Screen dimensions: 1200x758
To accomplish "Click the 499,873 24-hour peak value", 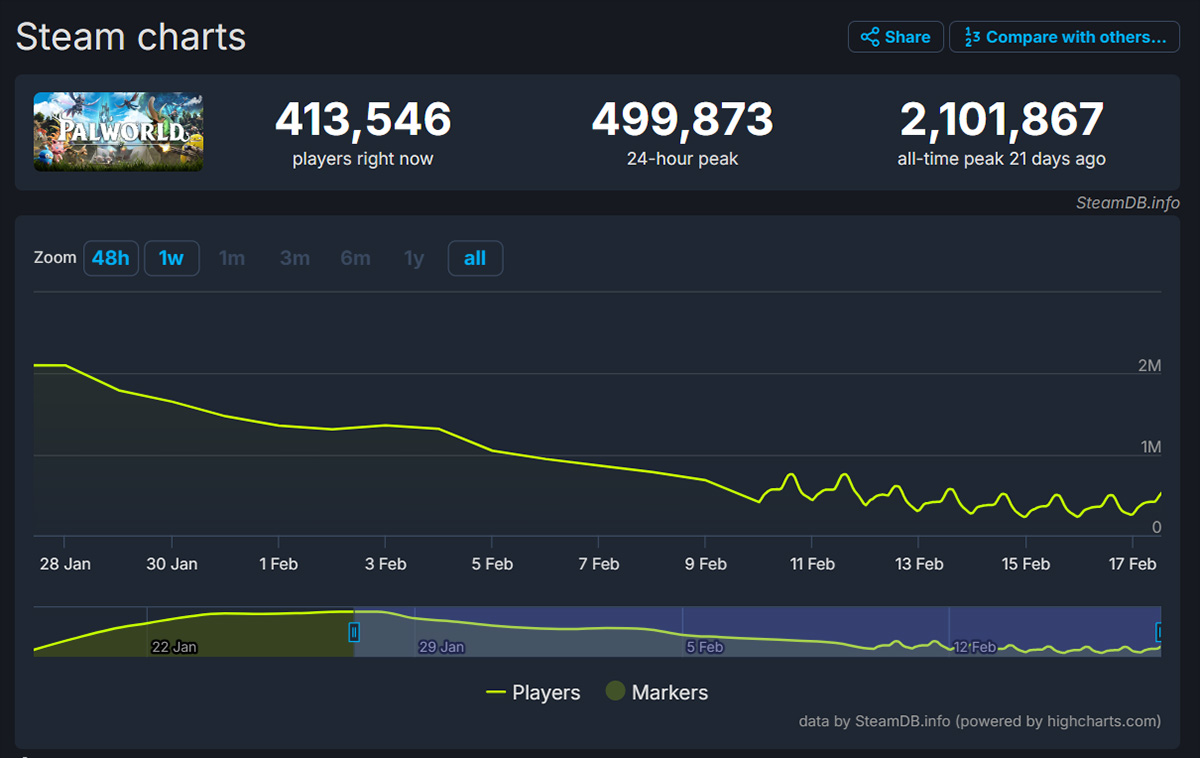I will tap(682, 120).
